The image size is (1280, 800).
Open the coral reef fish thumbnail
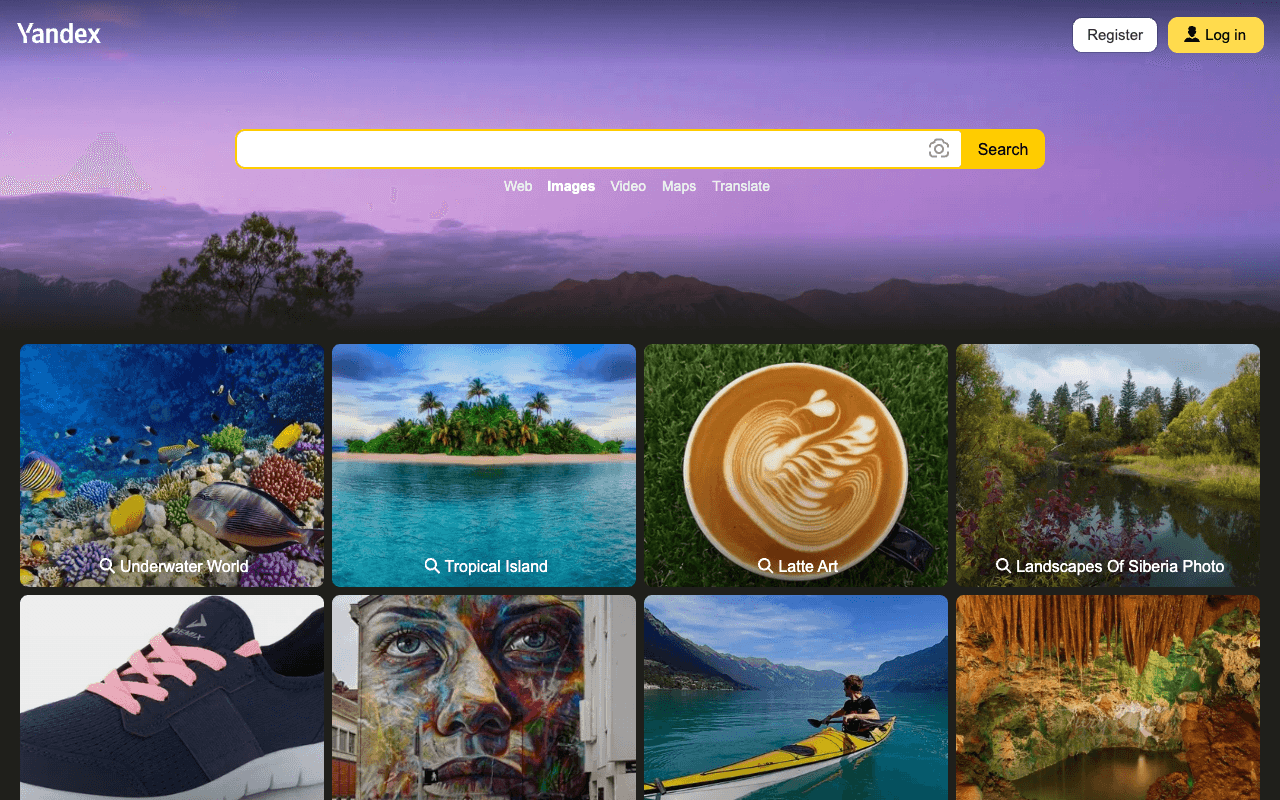click(x=172, y=465)
